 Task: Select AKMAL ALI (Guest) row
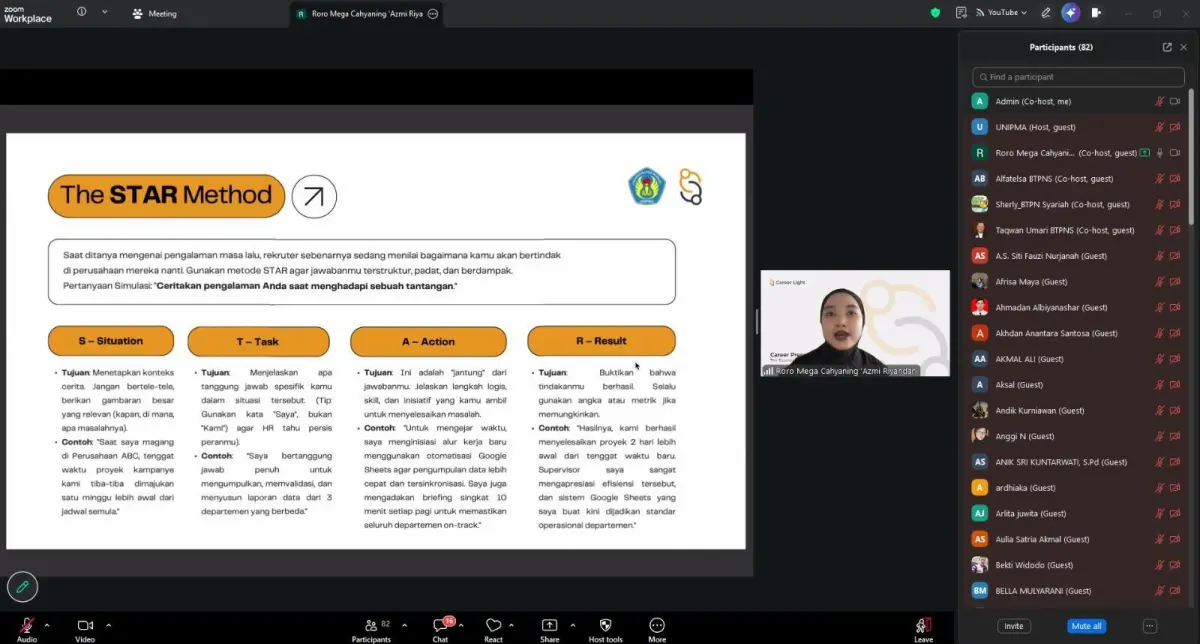(x=1077, y=359)
